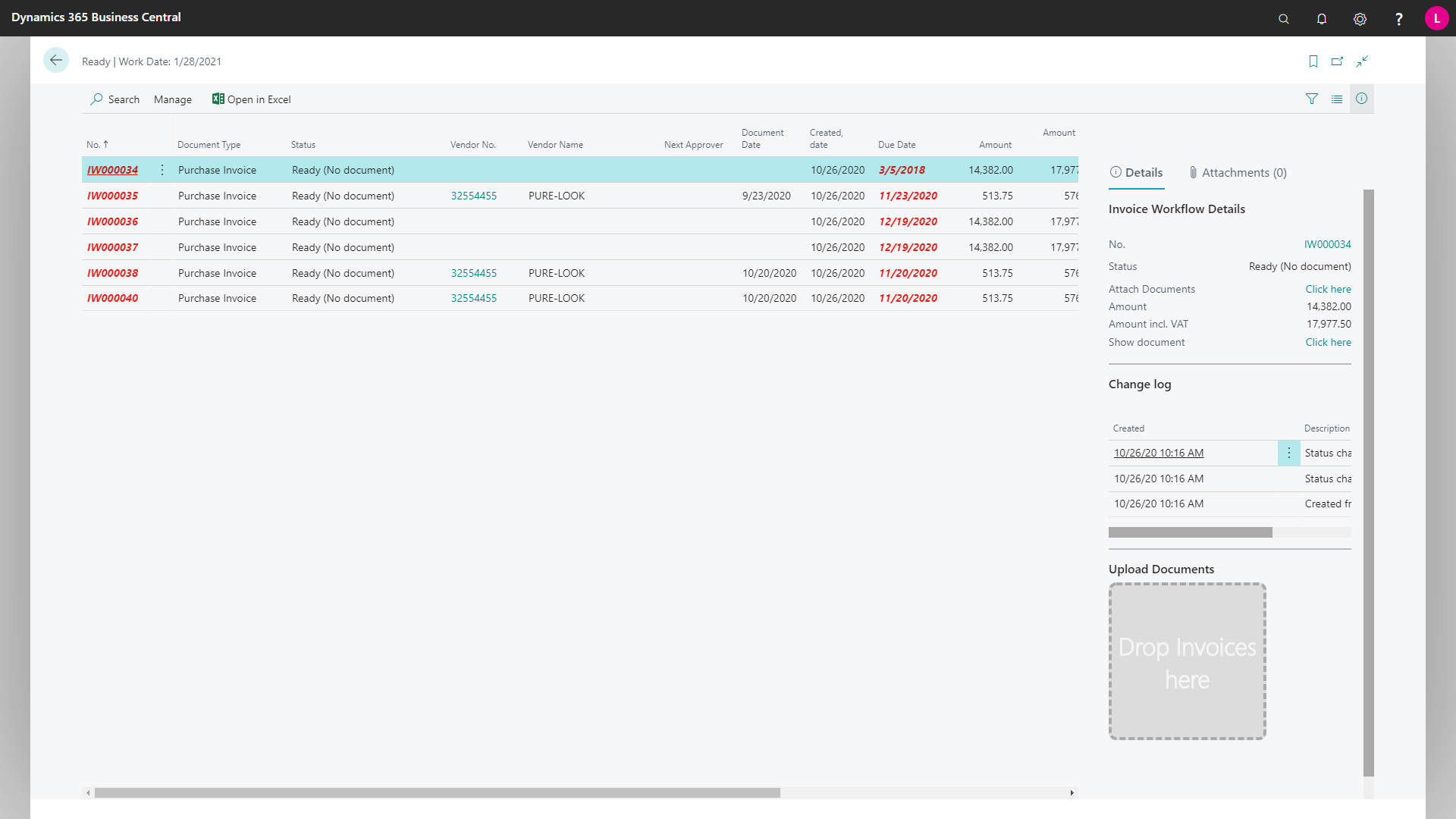Select the Details tab
Screen dimensions: 1456x819
click(1136, 173)
